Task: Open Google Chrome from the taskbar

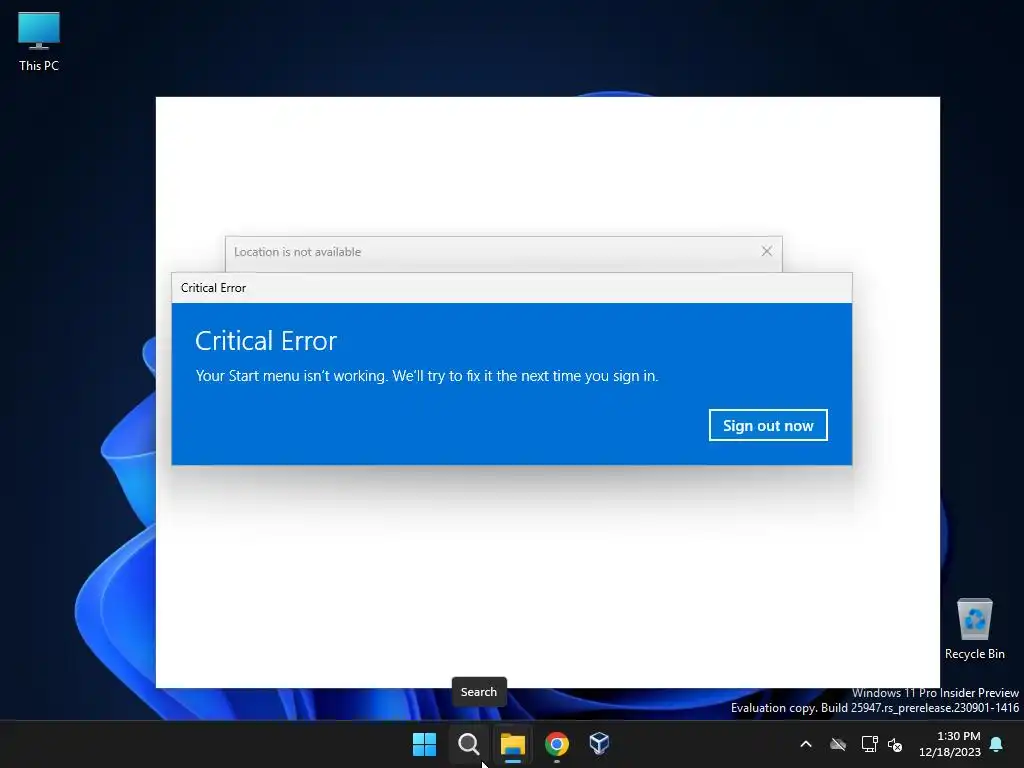Action: click(x=556, y=744)
